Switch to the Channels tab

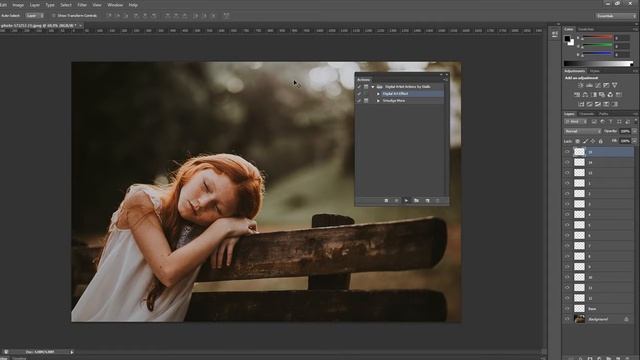coord(587,114)
